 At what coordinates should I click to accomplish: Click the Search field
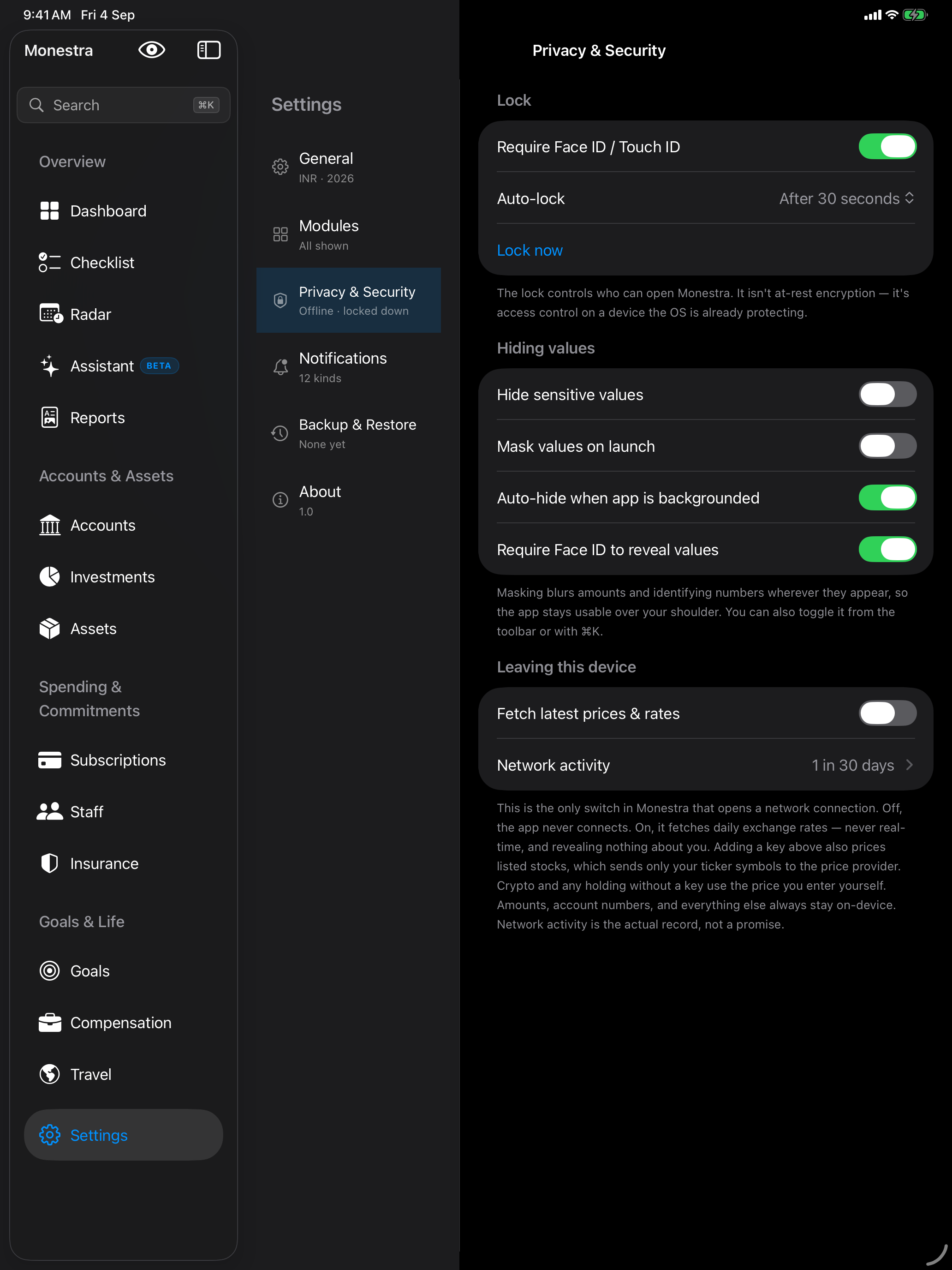[123, 105]
